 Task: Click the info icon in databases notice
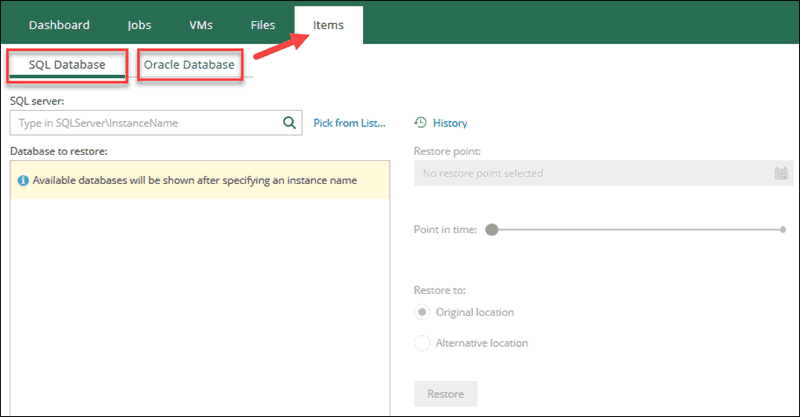[x=23, y=180]
